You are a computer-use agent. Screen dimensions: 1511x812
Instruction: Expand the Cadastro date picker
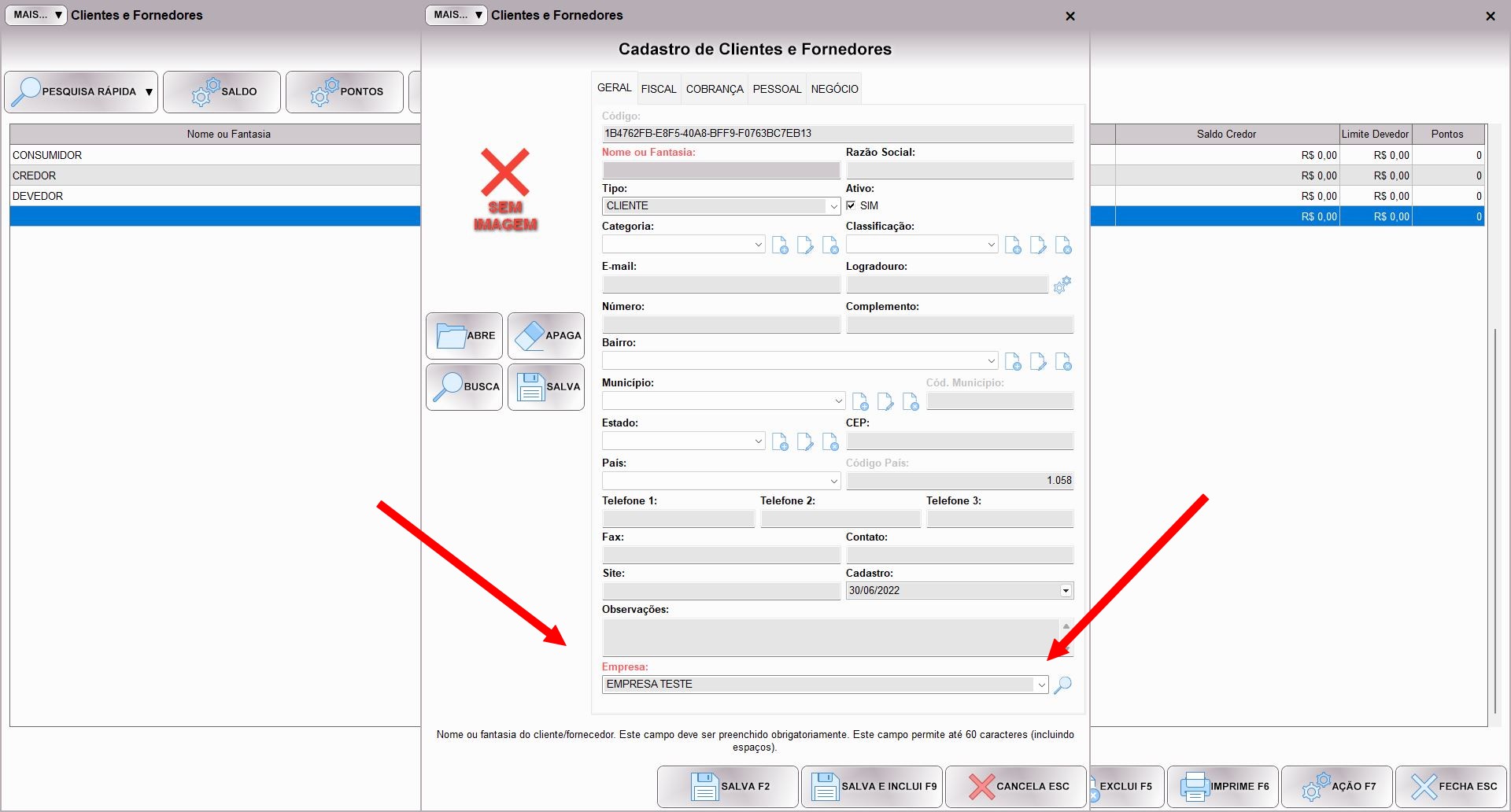coord(1066,591)
